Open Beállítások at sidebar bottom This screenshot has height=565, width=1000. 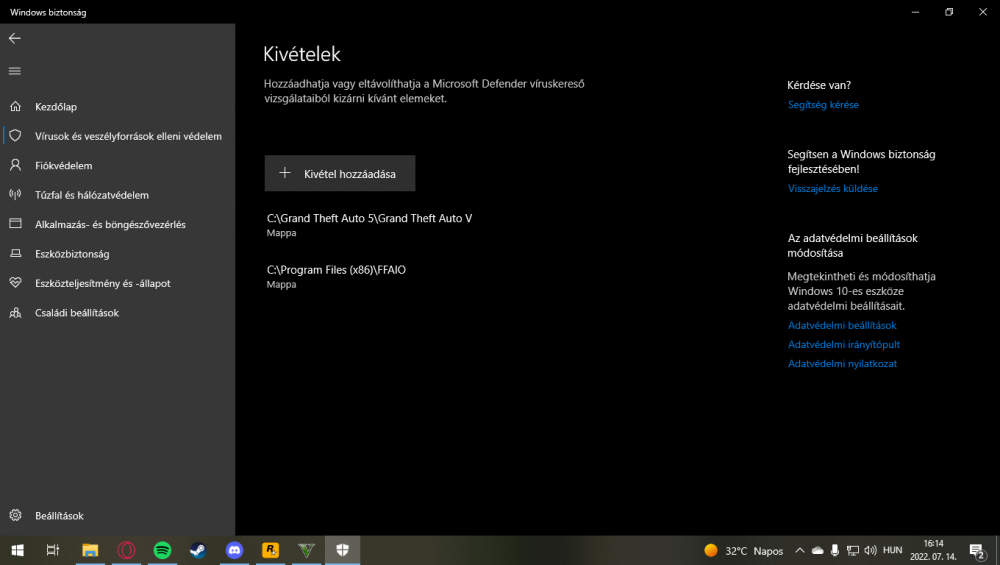pos(117,515)
